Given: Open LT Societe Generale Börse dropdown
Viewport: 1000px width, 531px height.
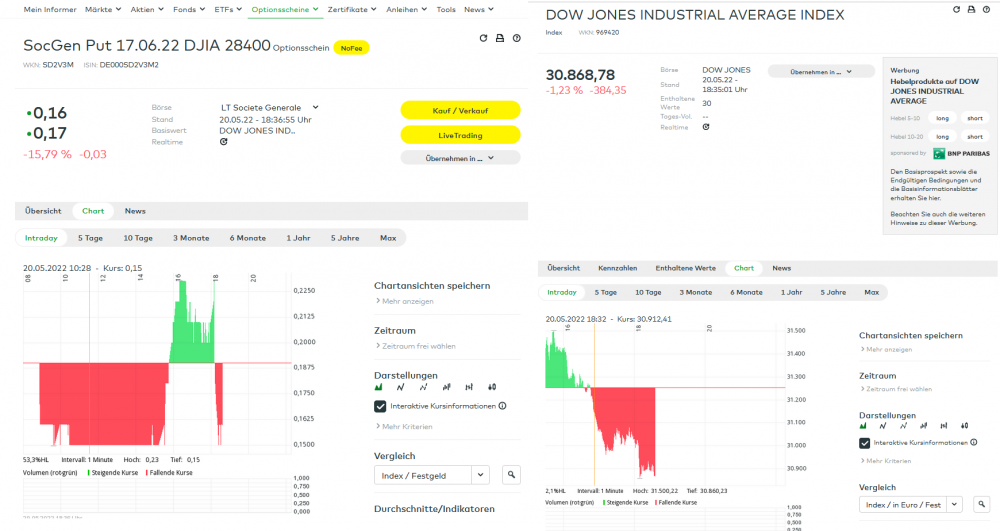Looking at the screenshot, I should click(x=269, y=108).
